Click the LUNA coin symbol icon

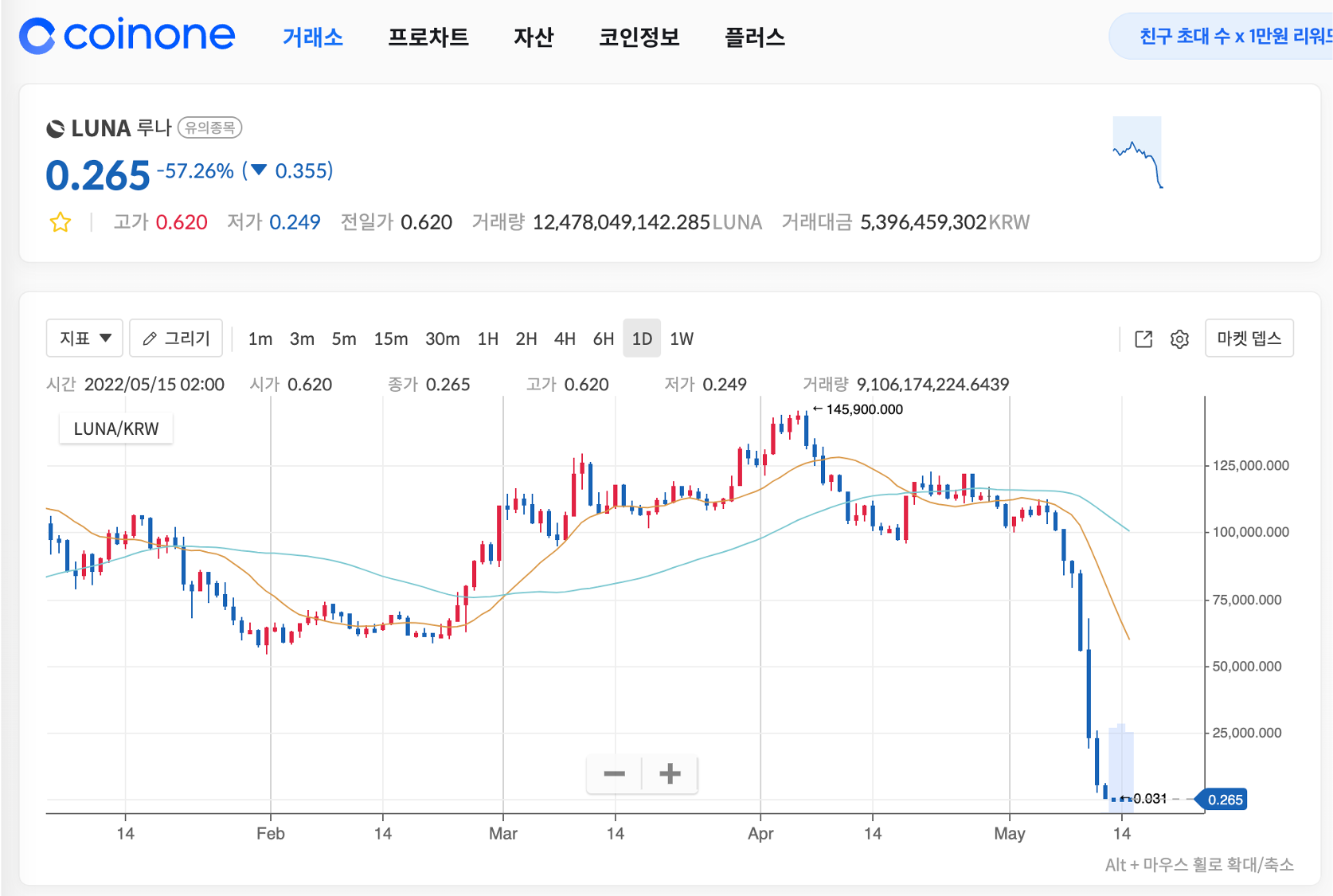pyautogui.click(x=56, y=128)
